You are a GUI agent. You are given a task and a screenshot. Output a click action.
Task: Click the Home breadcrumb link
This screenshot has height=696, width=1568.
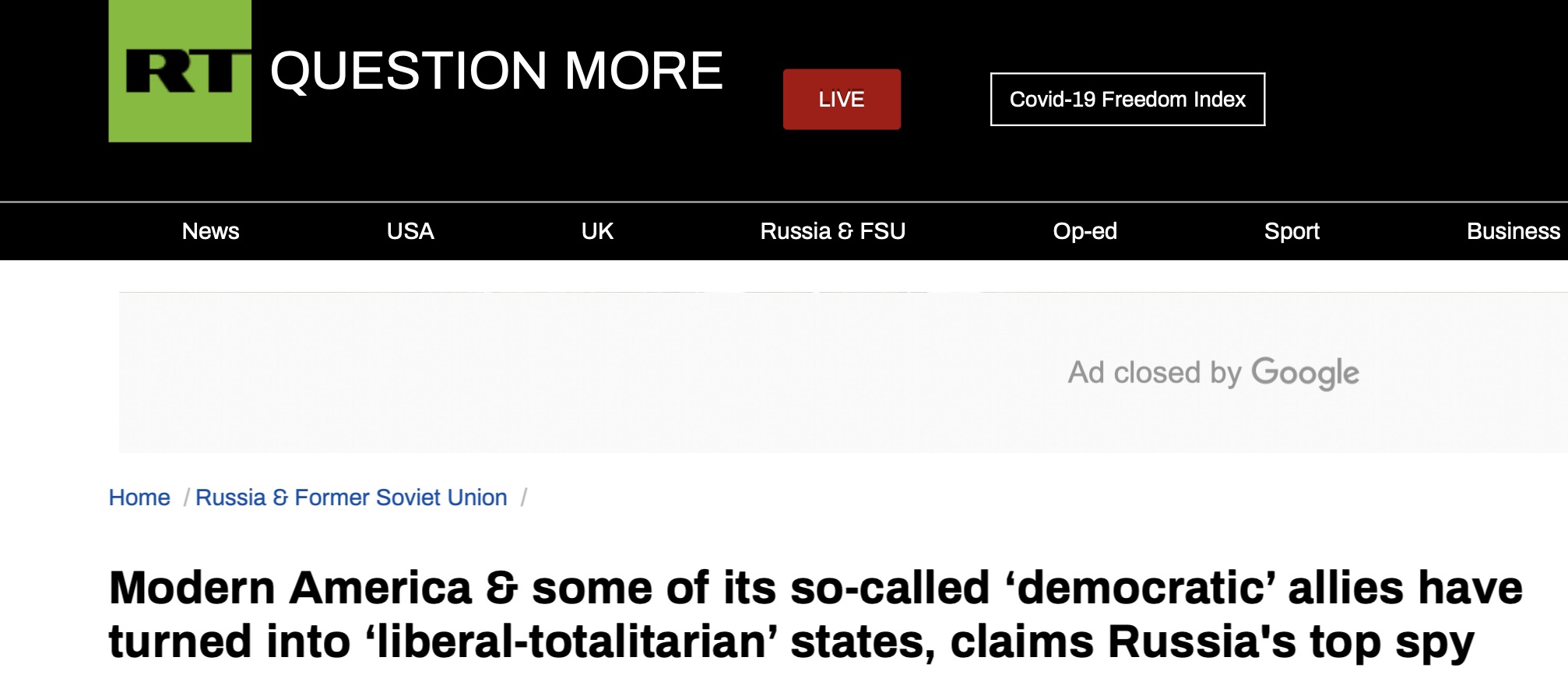[x=139, y=497]
